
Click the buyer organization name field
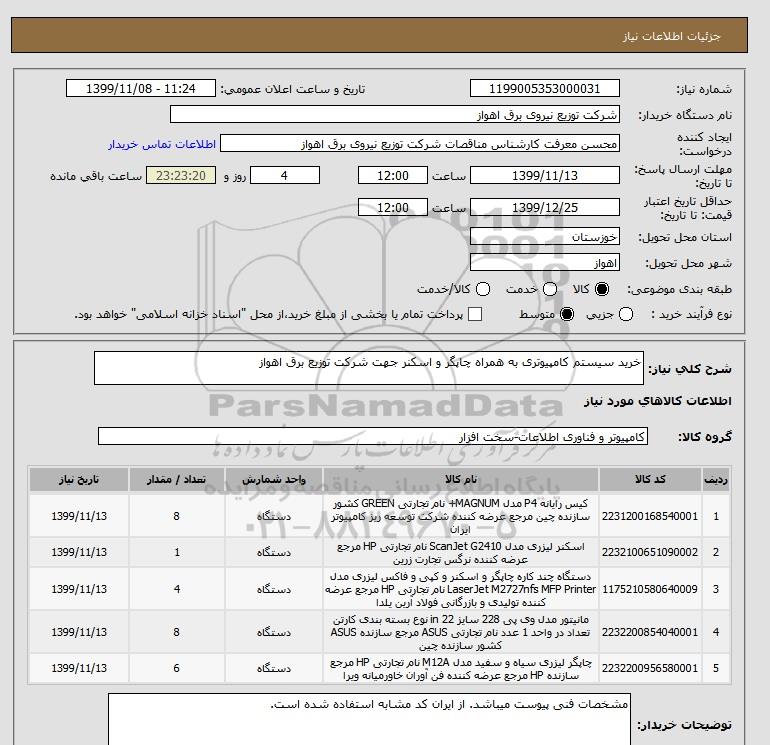[394, 114]
